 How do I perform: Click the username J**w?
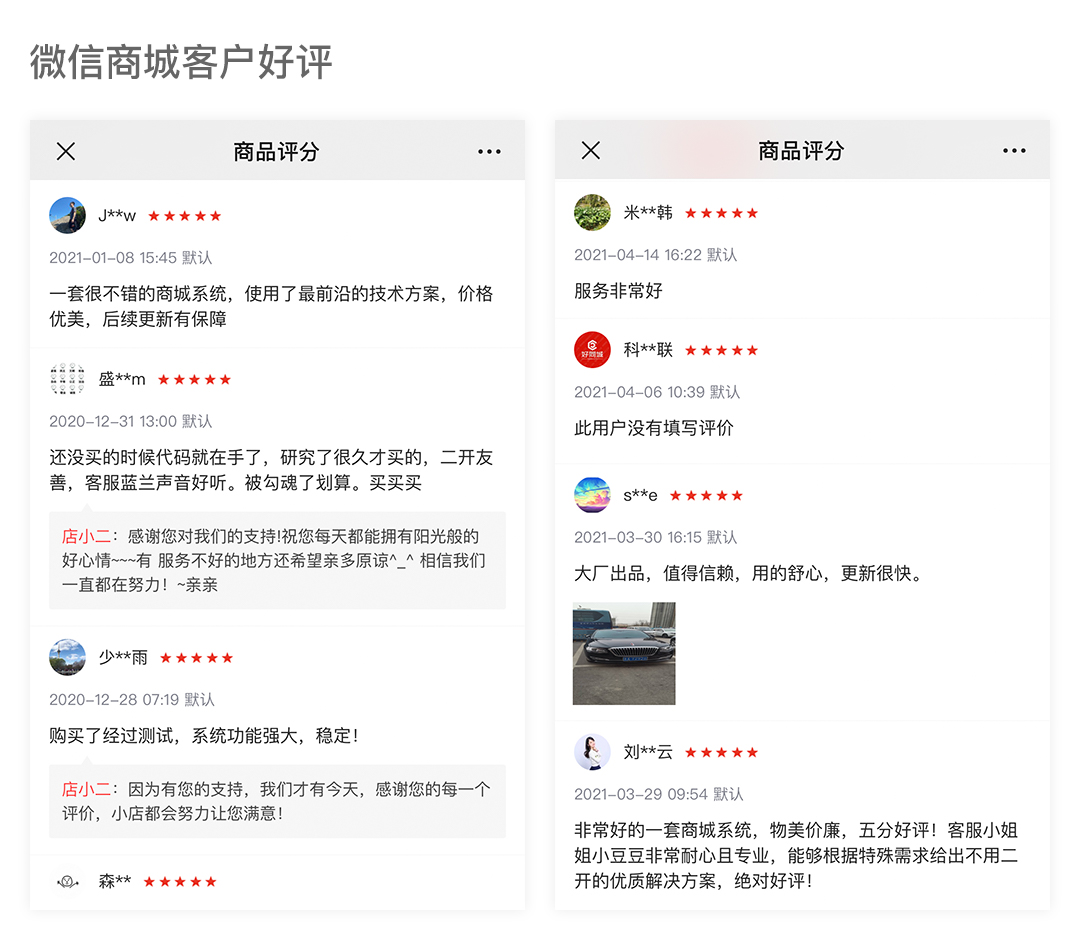117,216
